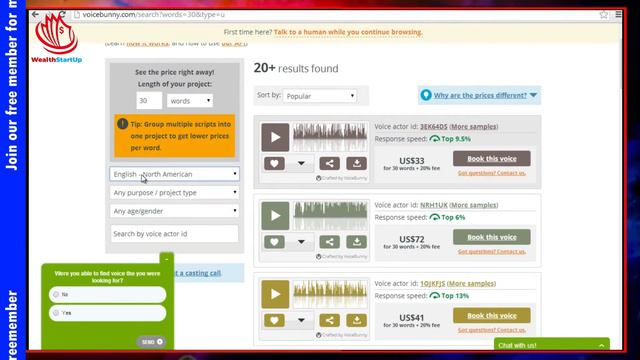Play sample for voice actor NRH1UK
The width and height of the screenshot is (640, 360).
(275, 216)
